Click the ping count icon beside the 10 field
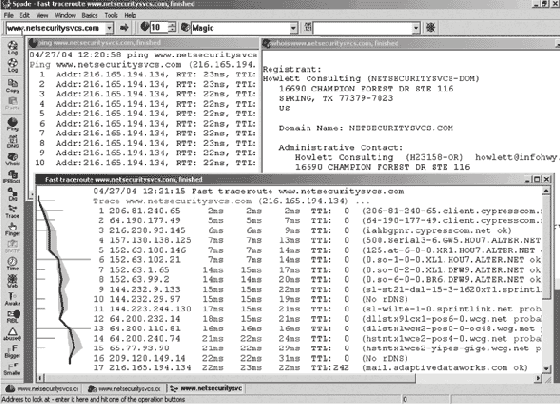 [145, 27]
